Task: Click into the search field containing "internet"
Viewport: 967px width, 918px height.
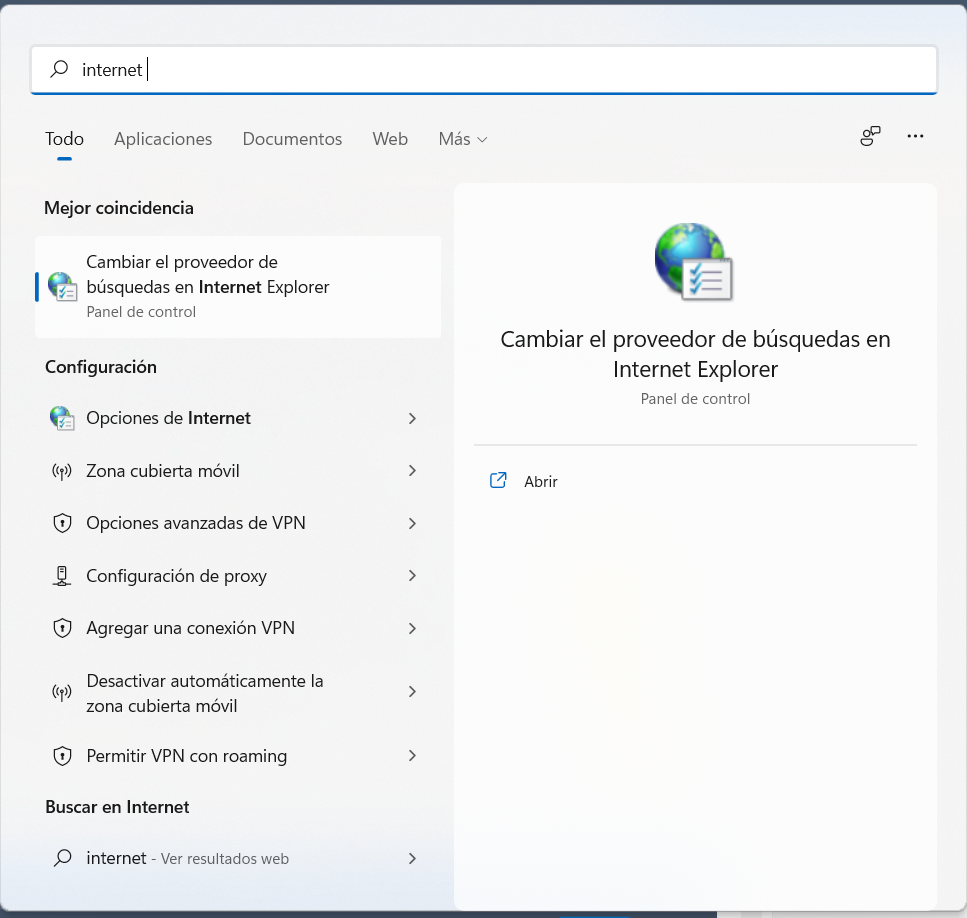Action: tap(484, 70)
